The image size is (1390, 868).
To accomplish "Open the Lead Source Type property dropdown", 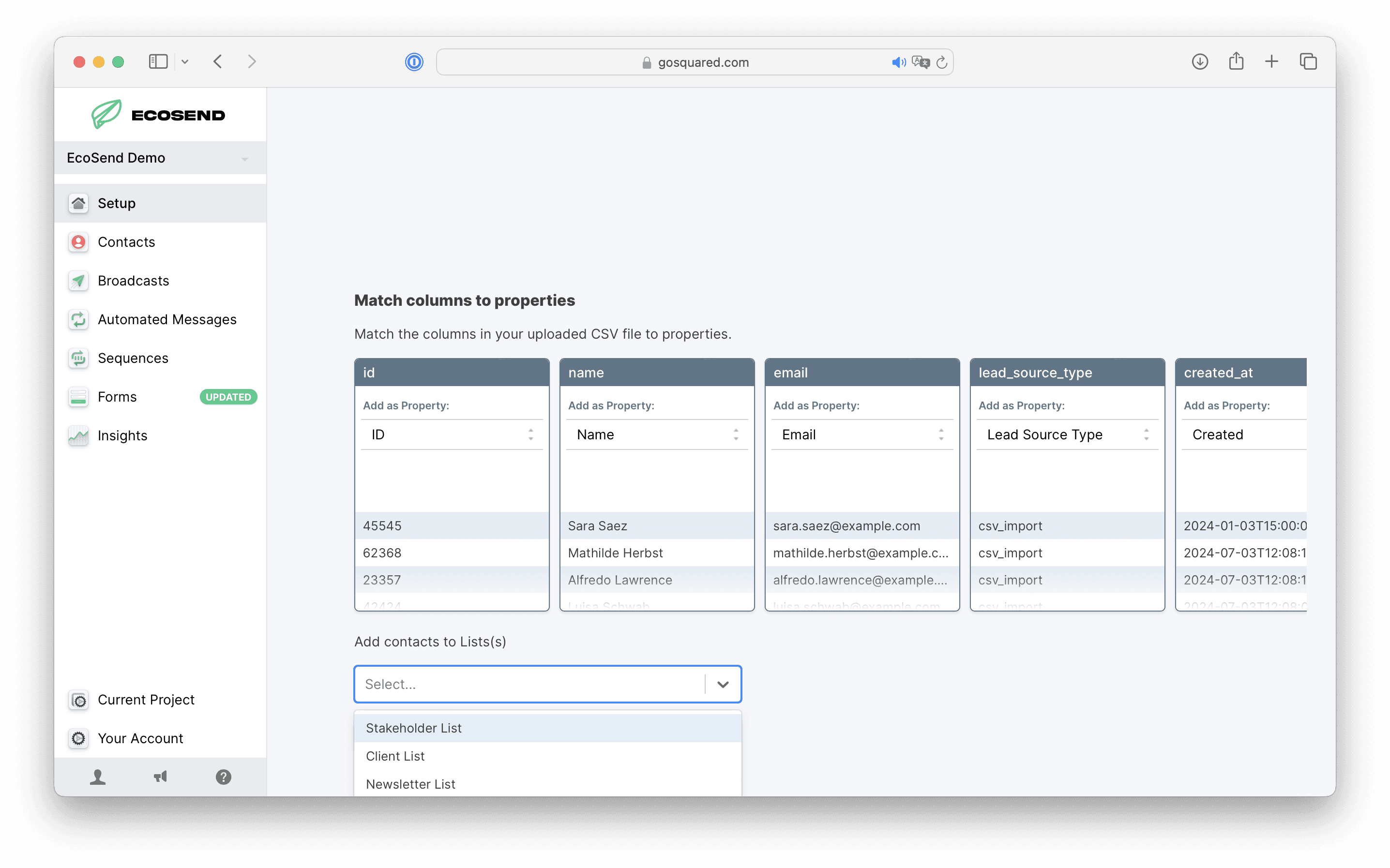I will click(x=1067, y=434).
